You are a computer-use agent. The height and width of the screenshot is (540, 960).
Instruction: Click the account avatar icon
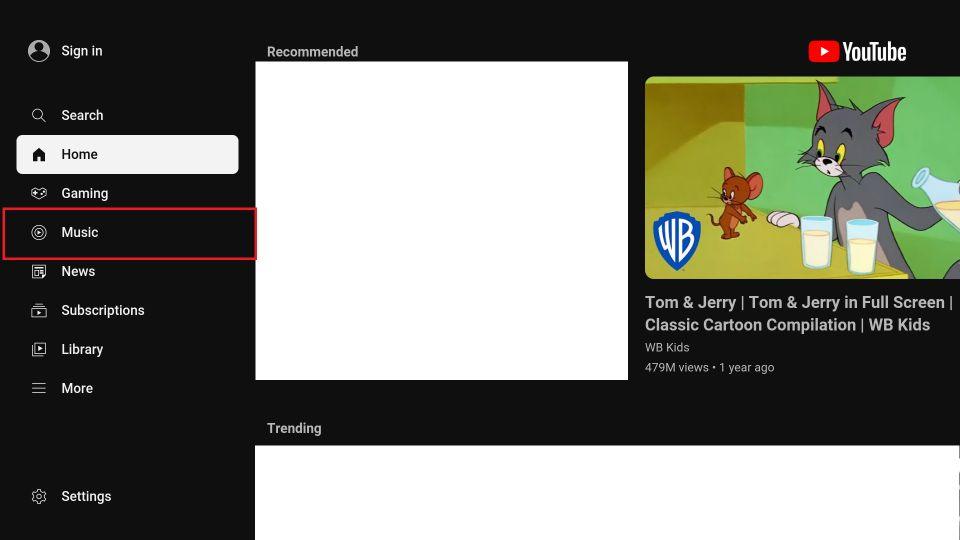[x=39, y=51]
